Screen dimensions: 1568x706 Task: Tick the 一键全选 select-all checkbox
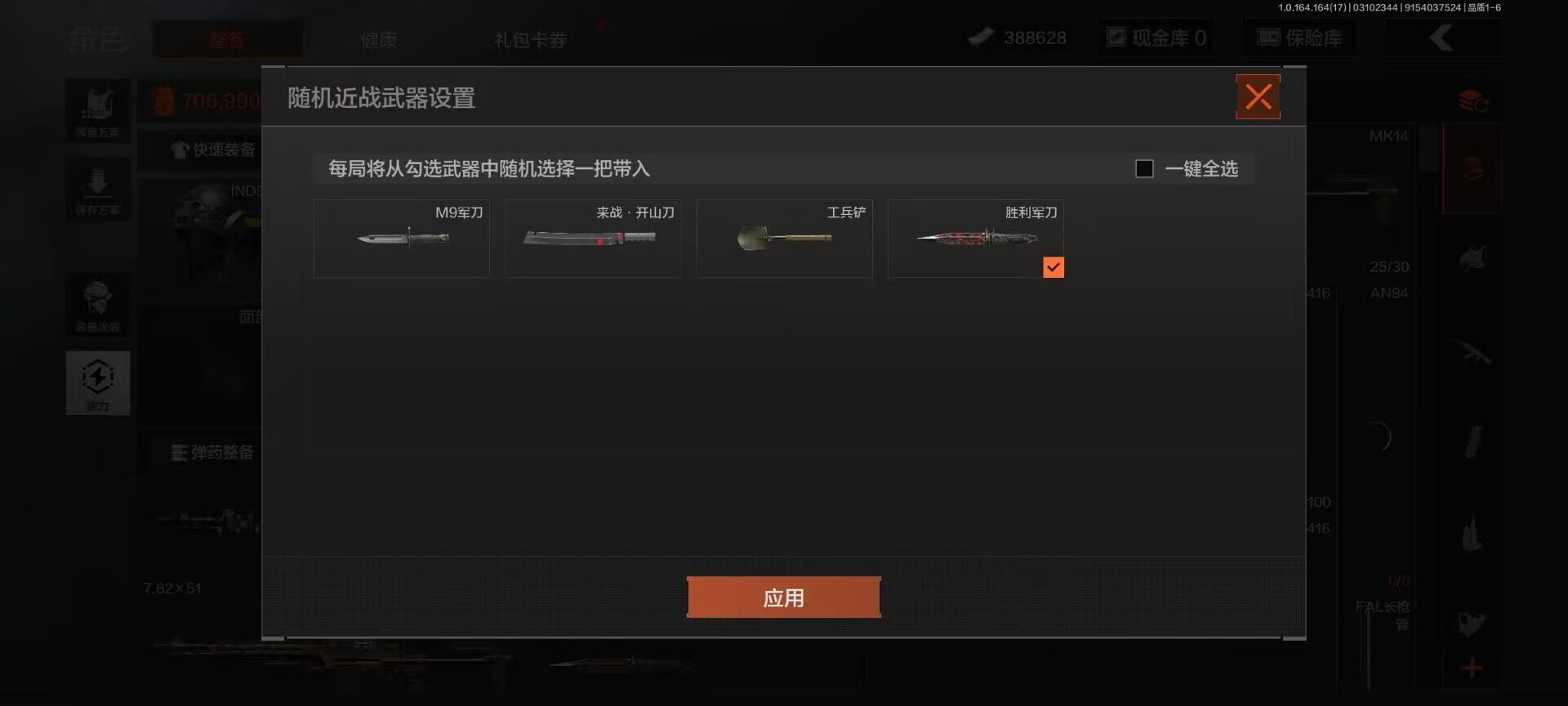tap(1144, 168)
